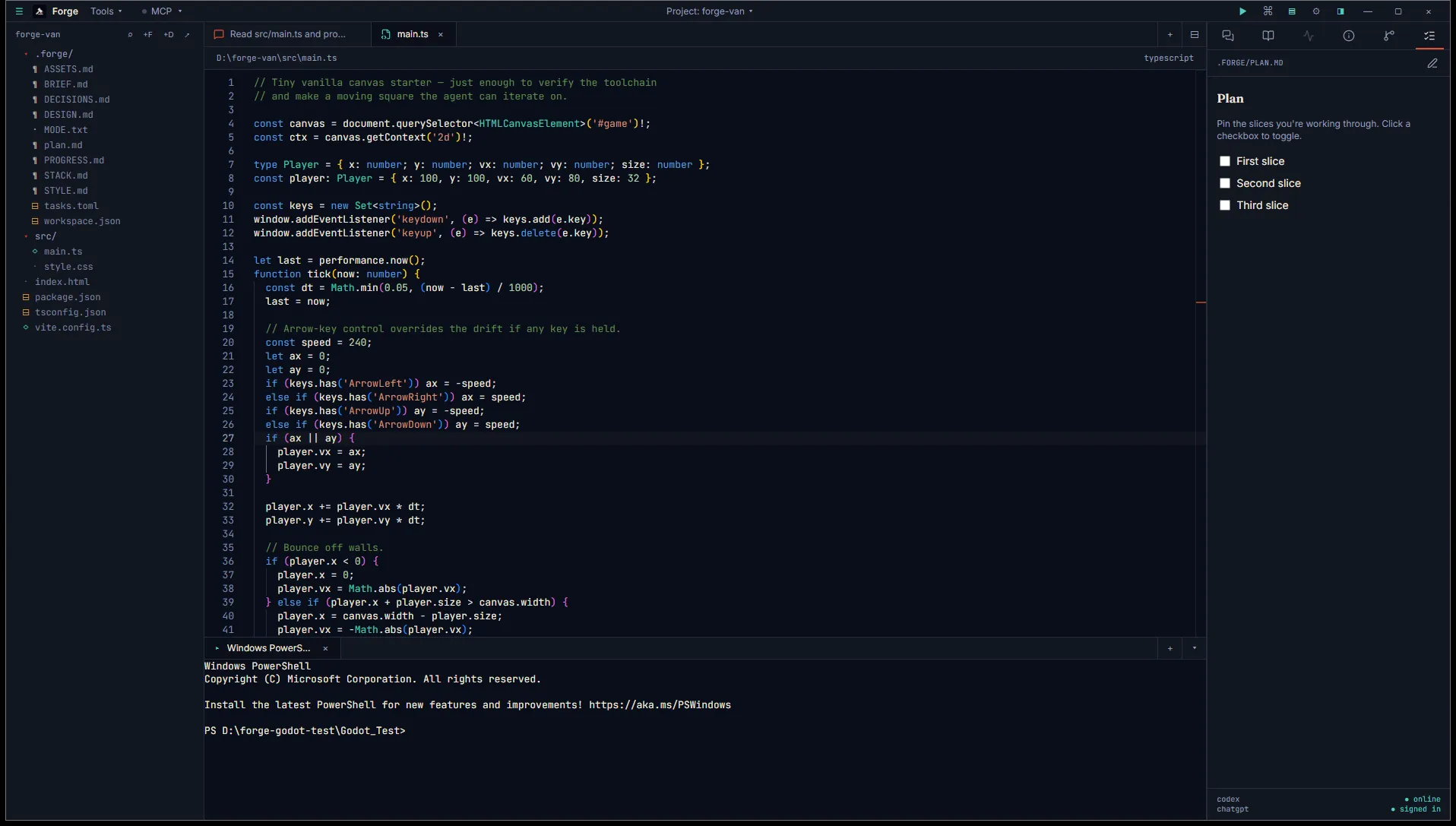Add a new terminal tab
The width and height of the screenshot is (1456, 826).
pos(1170,649)
